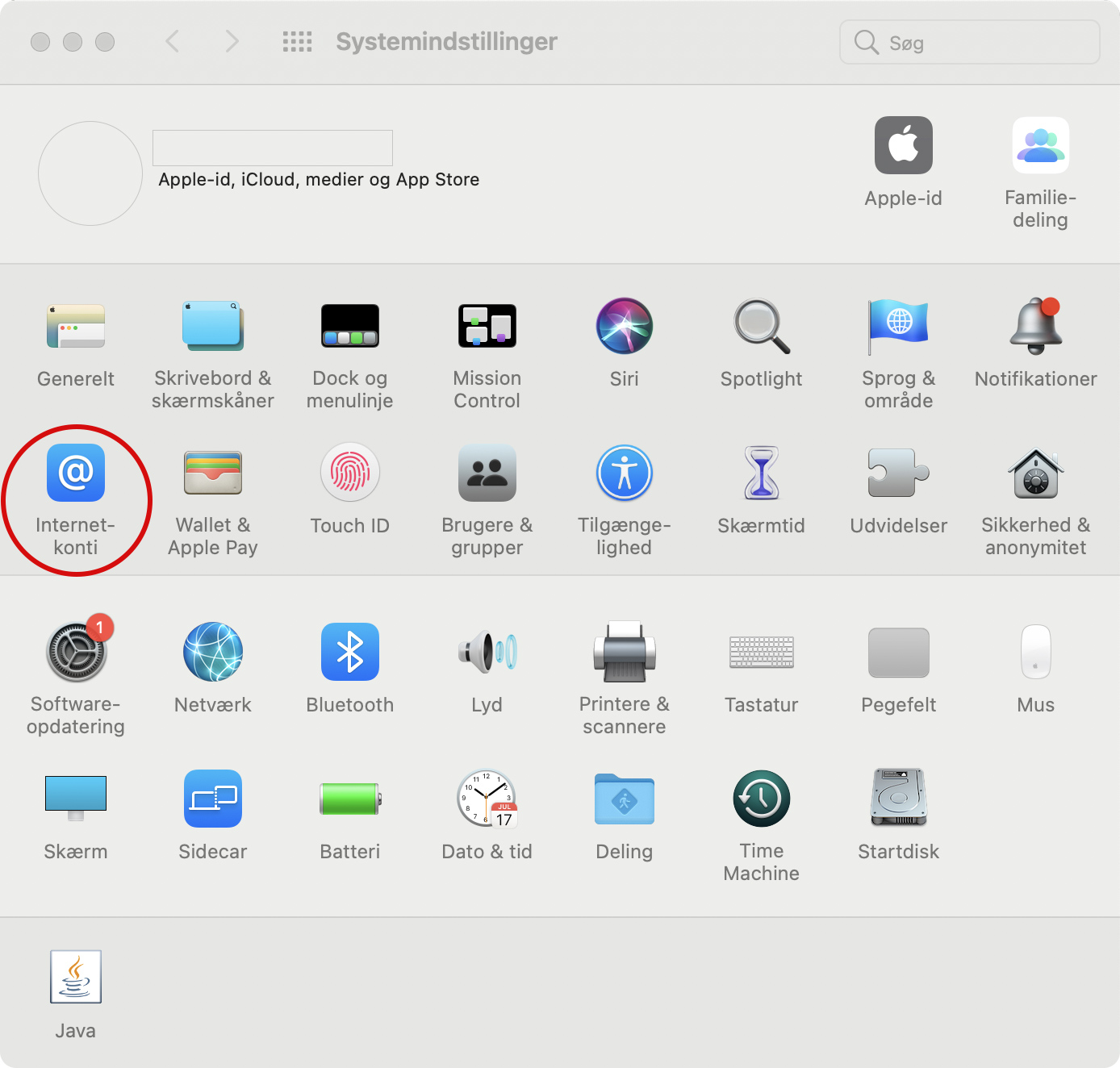Viewport: 1120px width, 1068px height.
Task: Open the Deling sharing pane
Action: [x=625, y=799]
